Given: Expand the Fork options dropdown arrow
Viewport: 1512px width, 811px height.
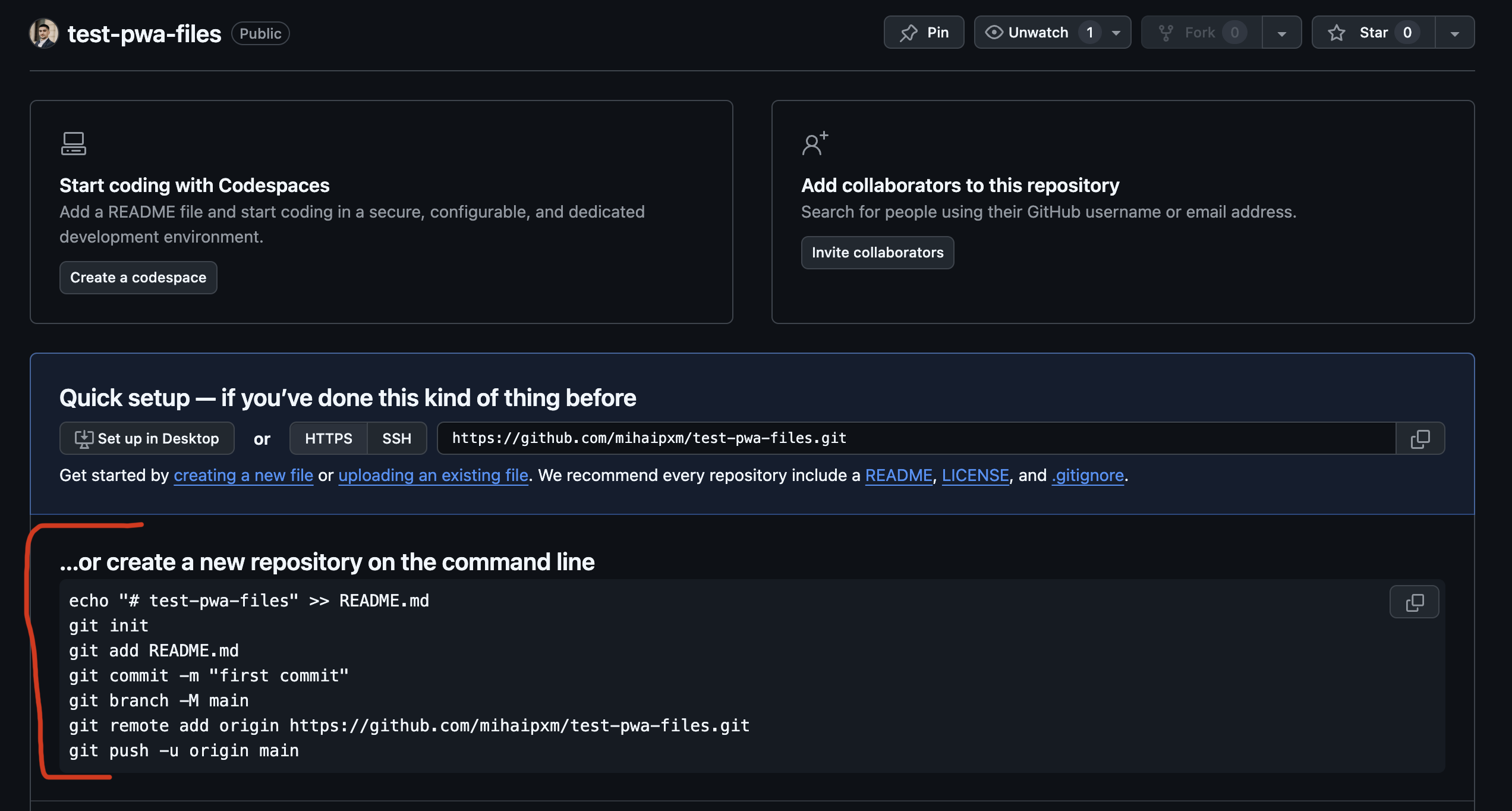Looking at the screenshot, I should [x=1282, y=33].
